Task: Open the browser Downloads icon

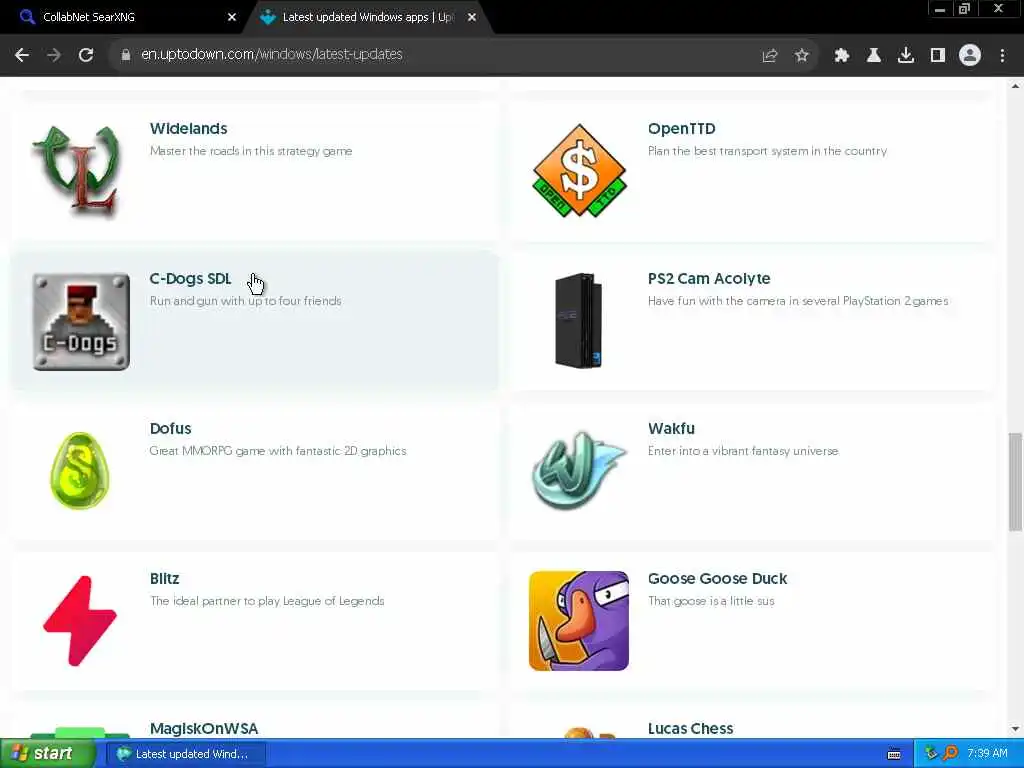Action: pos(906,56)
